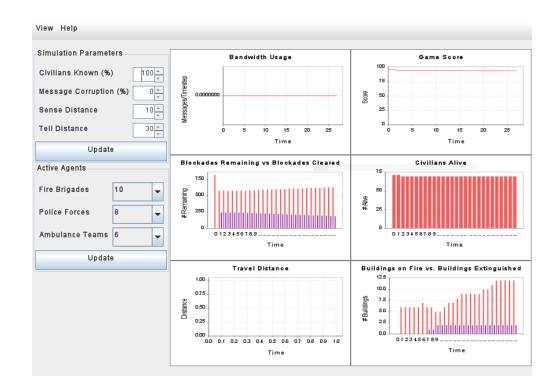Expand the Fire Brigades dropdown arrow
557x387 pixels.
point(158,192)
